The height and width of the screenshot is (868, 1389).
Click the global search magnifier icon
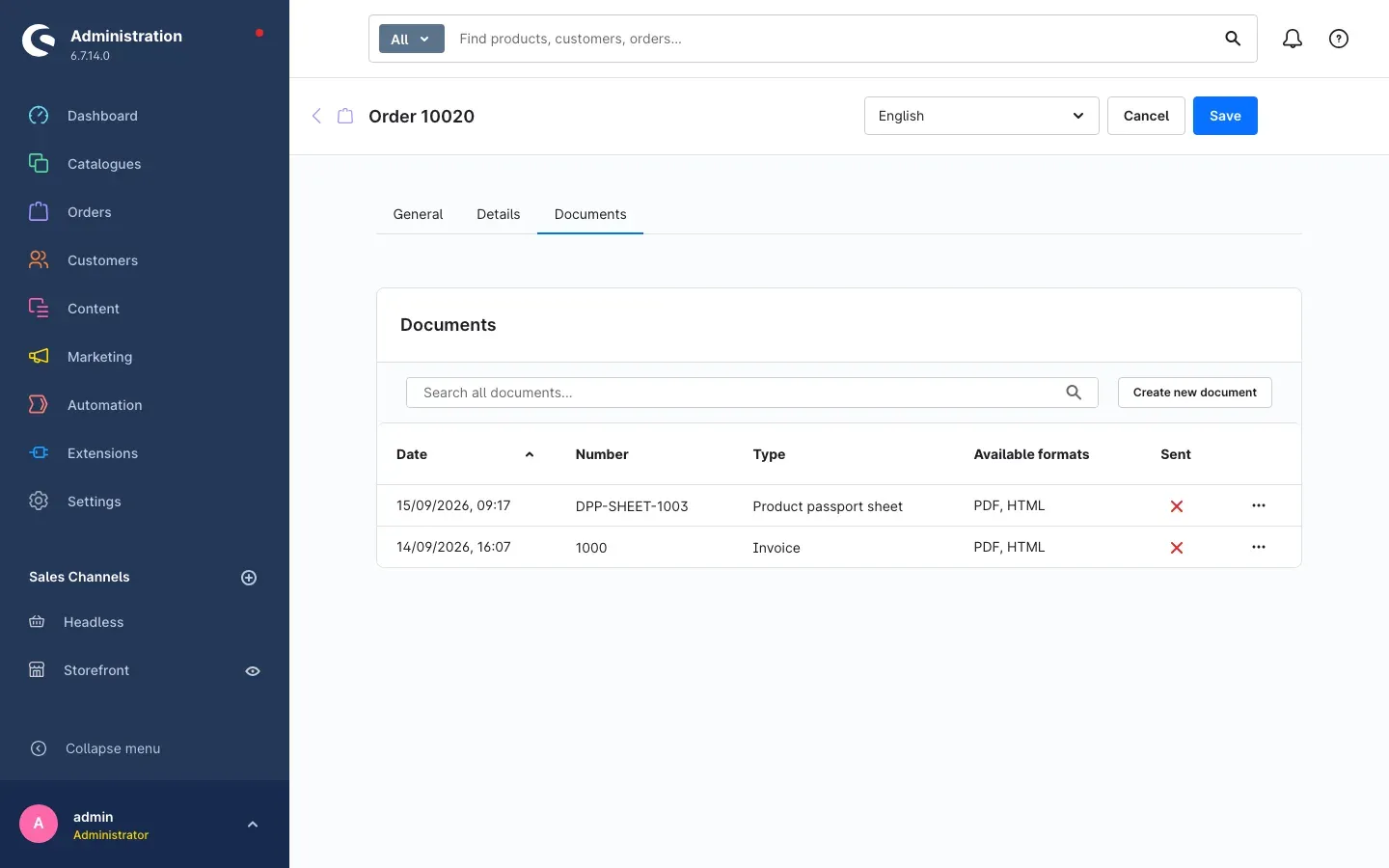pos(1233,39)
